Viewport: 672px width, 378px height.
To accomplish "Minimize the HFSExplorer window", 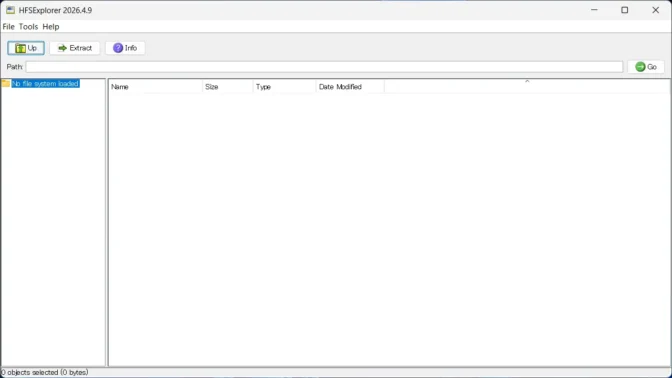I will (x=594, y=10).
